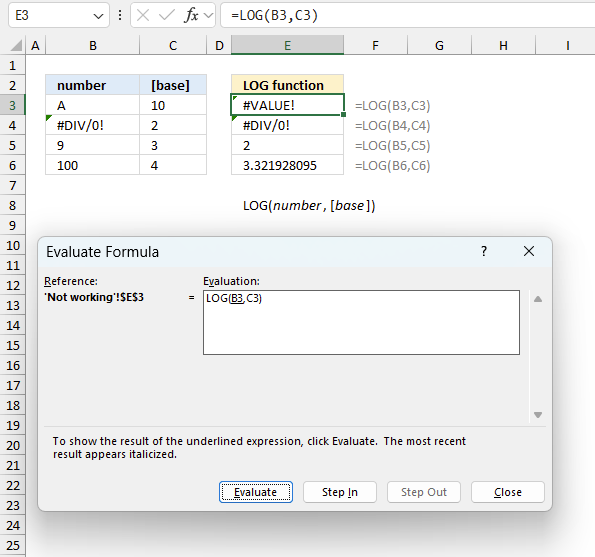Viewport: 595px width, 557px height.
Task: Select column E header
Action: point(287,46)
